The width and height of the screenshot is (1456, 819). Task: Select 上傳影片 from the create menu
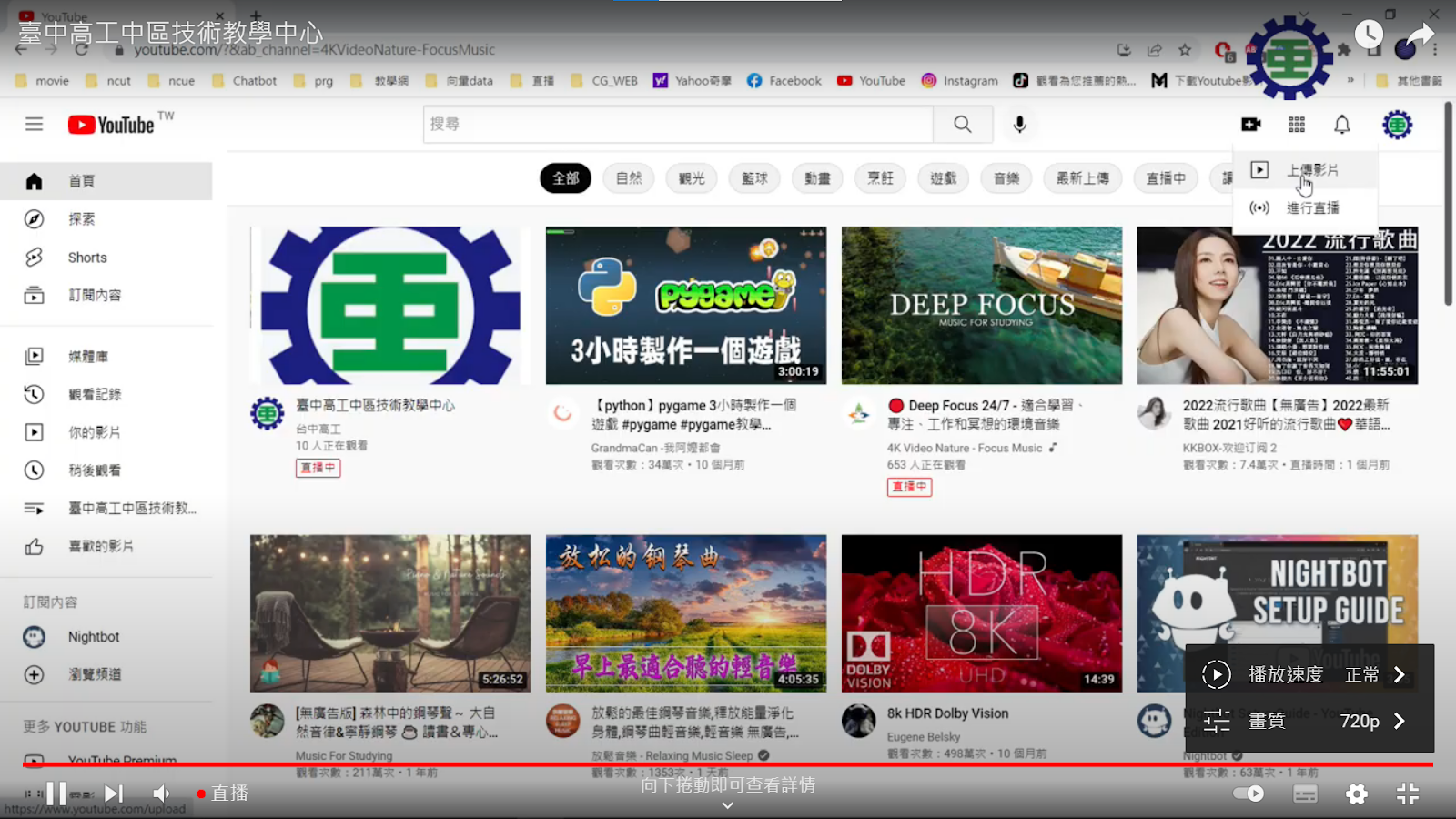(x=1305, y=170)
